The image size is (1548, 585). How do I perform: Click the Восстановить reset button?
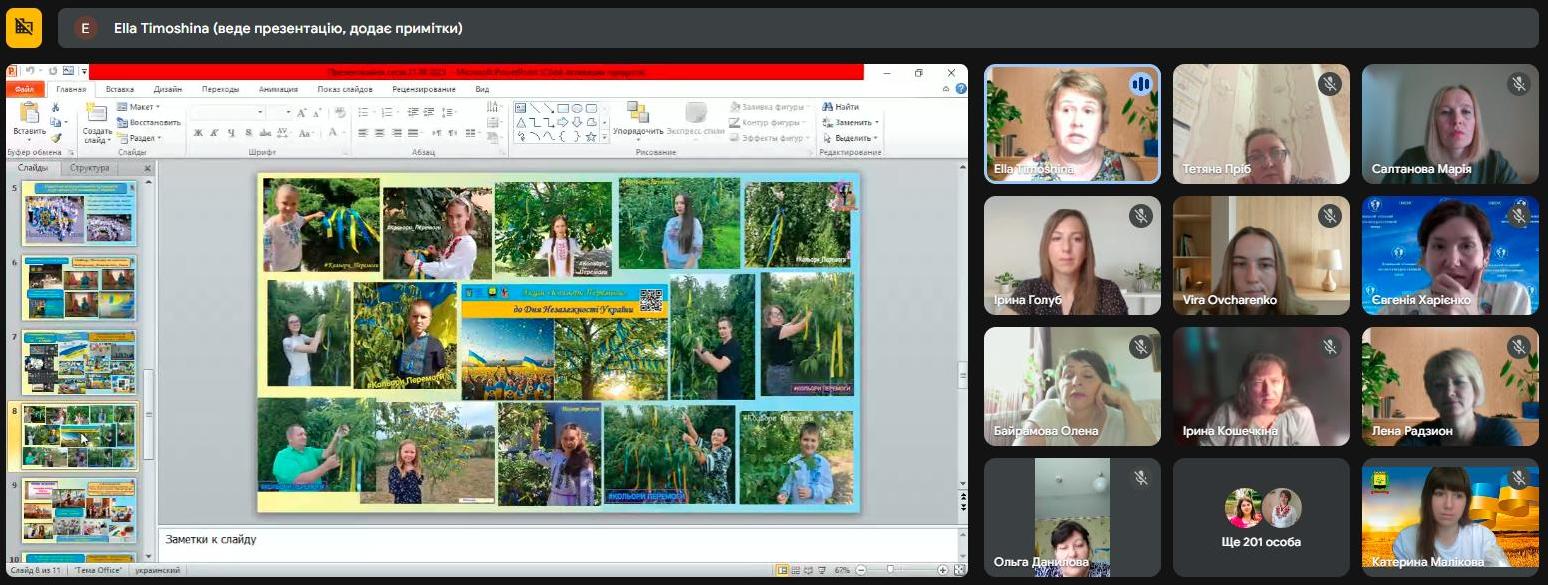(x=149, y=122)
